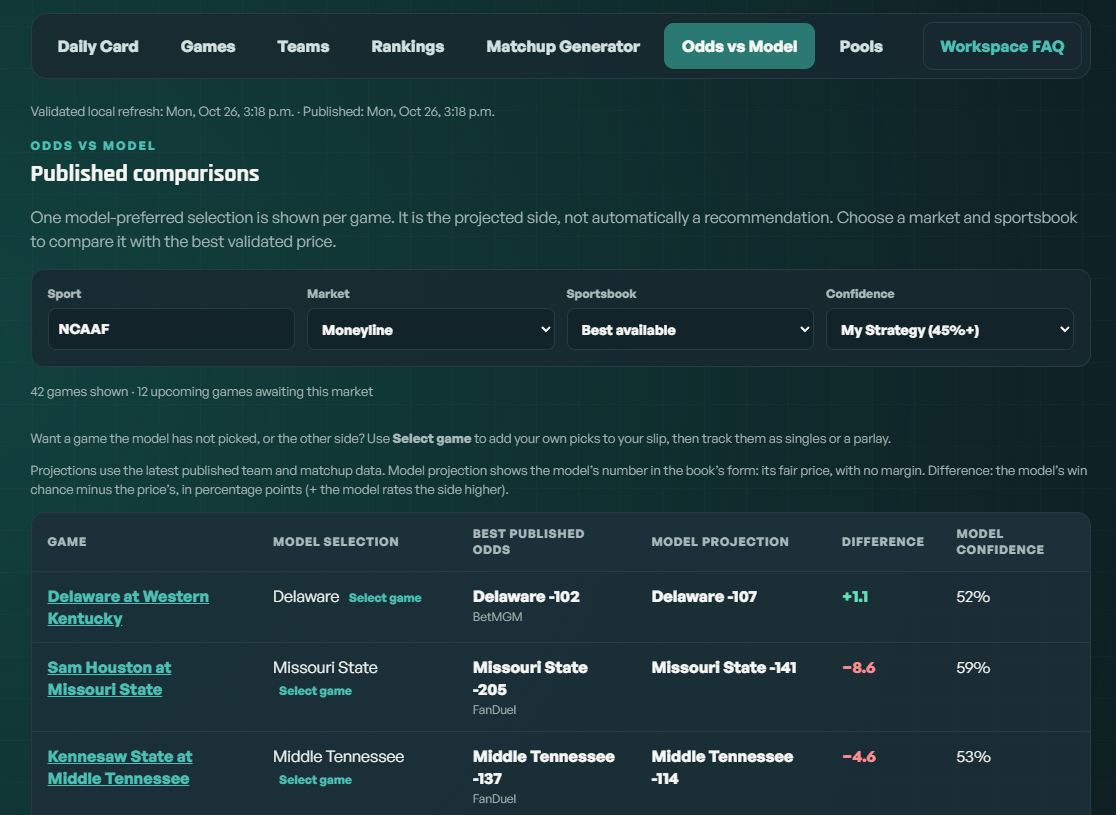
Task: Click the Missouri State model selection name
Action: [x=325, y=668]
